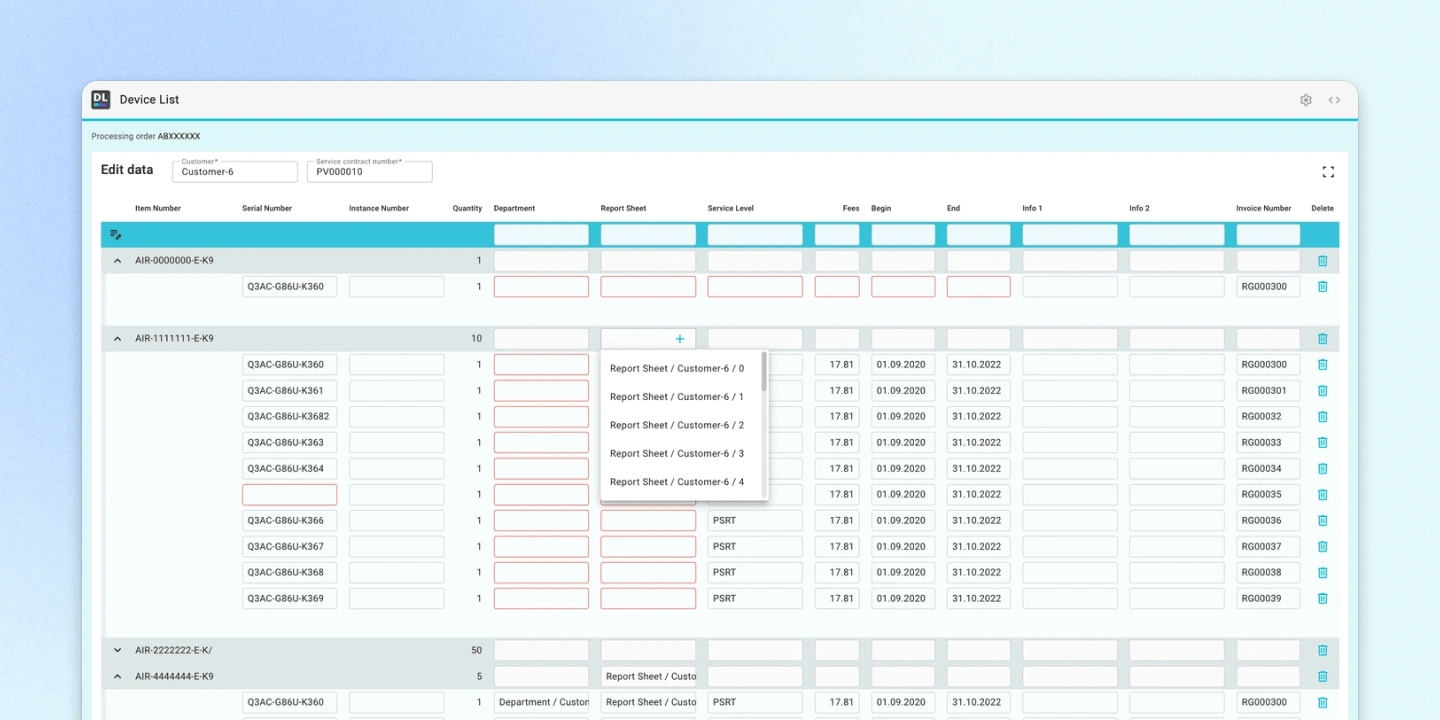Delete row with invoice RG00039
Screen dimensions: 1440x720
pyautogui.click(x=1322, y=599)
